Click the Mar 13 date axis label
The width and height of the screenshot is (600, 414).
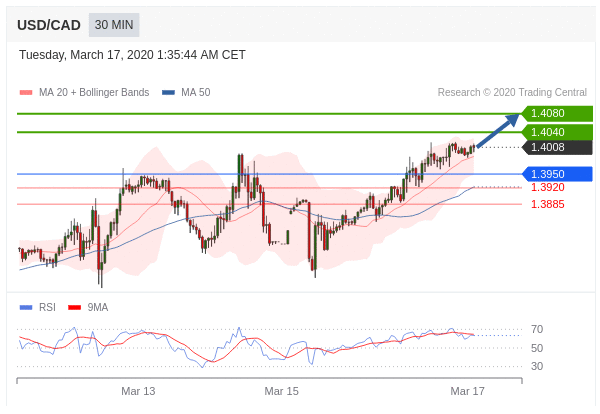pos(138,391)
